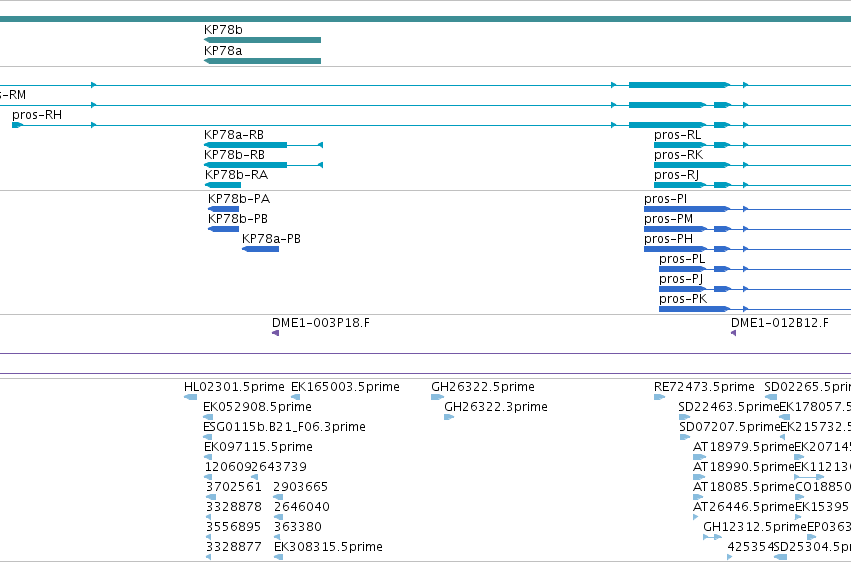Click the EK052908.5prime EST
The image size is (851, 562).
click(208, 417)
